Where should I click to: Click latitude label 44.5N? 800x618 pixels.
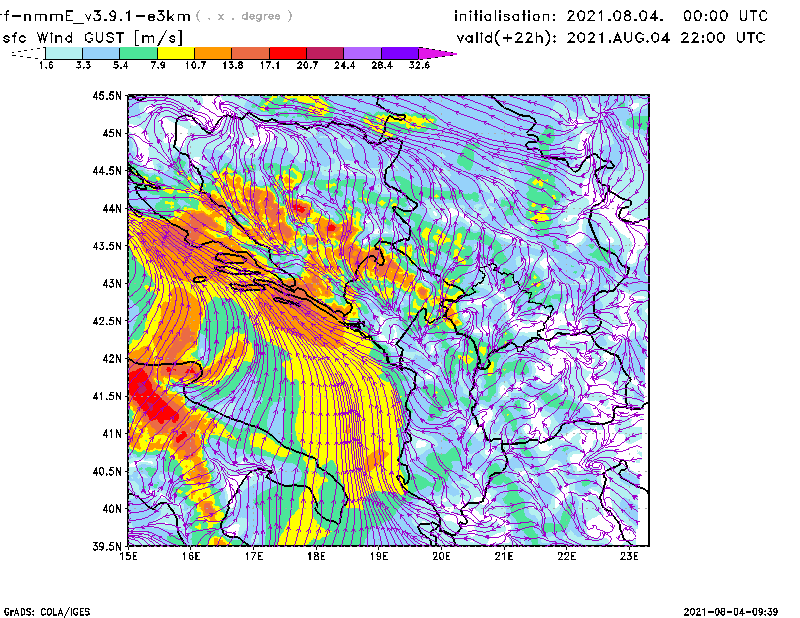point(107,170)
